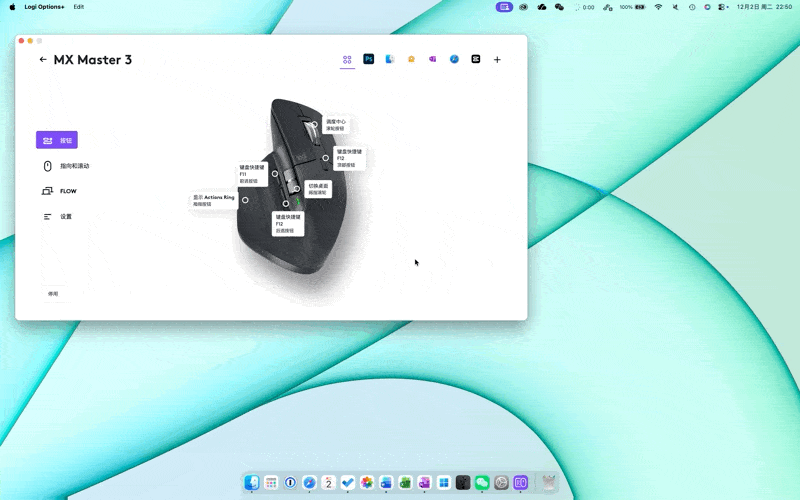Add a new application profile with plus
The image size is (800, 500).
point(497,60)
